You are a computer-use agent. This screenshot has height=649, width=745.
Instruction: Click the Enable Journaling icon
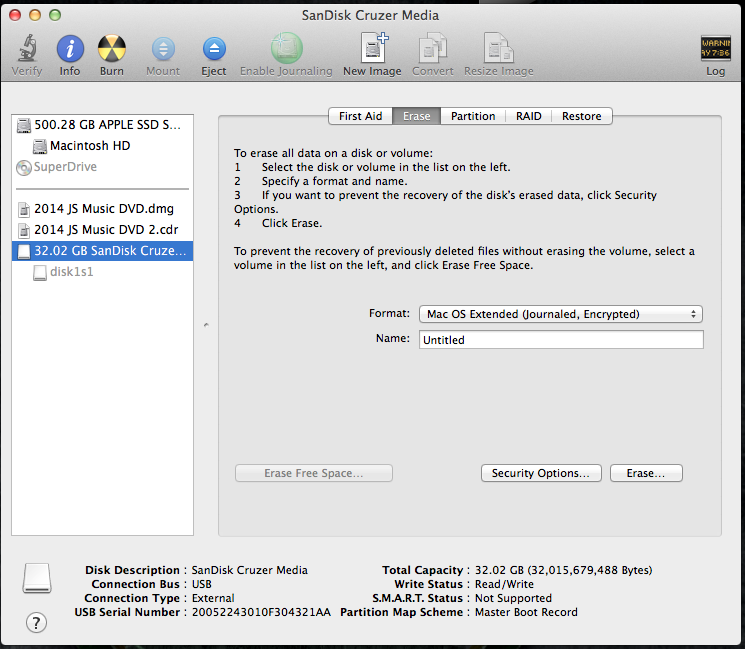tap(287, 48)
